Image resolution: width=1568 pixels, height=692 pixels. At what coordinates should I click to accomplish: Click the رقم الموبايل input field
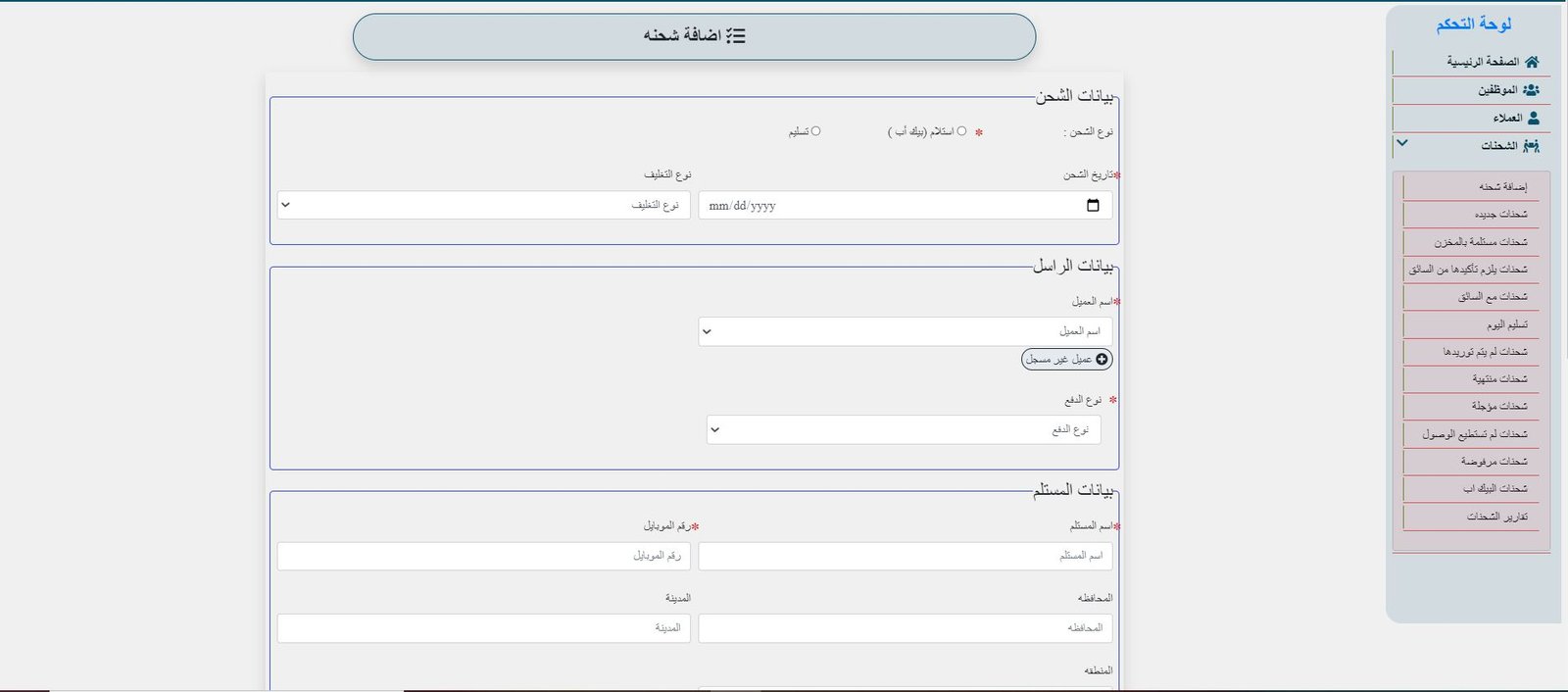483,557
